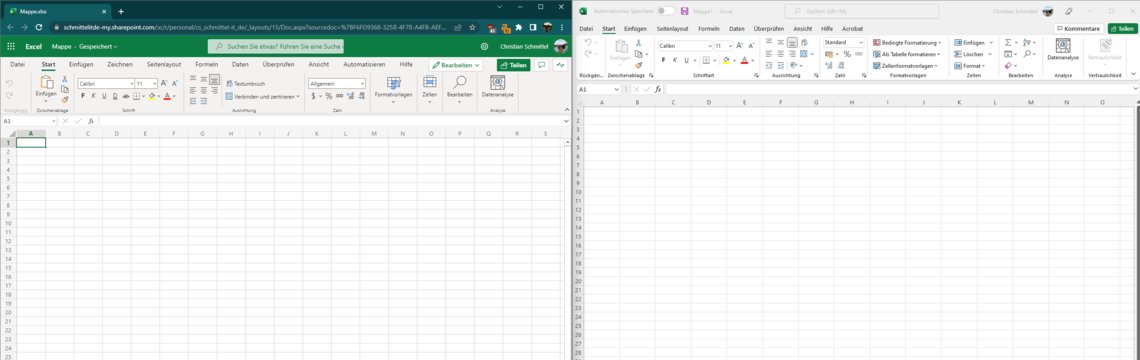Screen dimensions: 1140x360
Task: Click format painter in desktop Excel ribbon
Action: click(x=638, y=65)
